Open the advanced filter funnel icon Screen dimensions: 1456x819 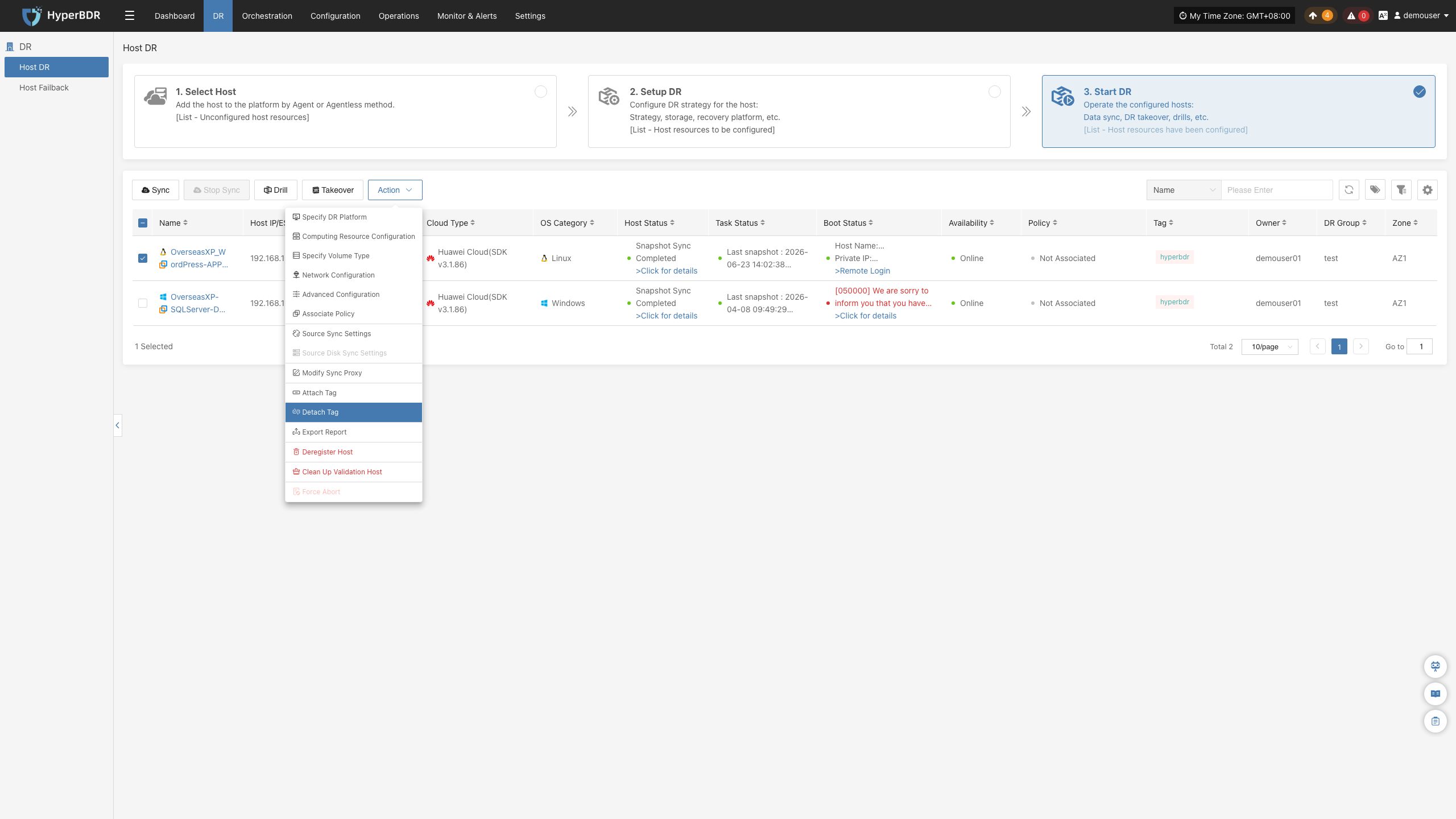click(1401, 190)
